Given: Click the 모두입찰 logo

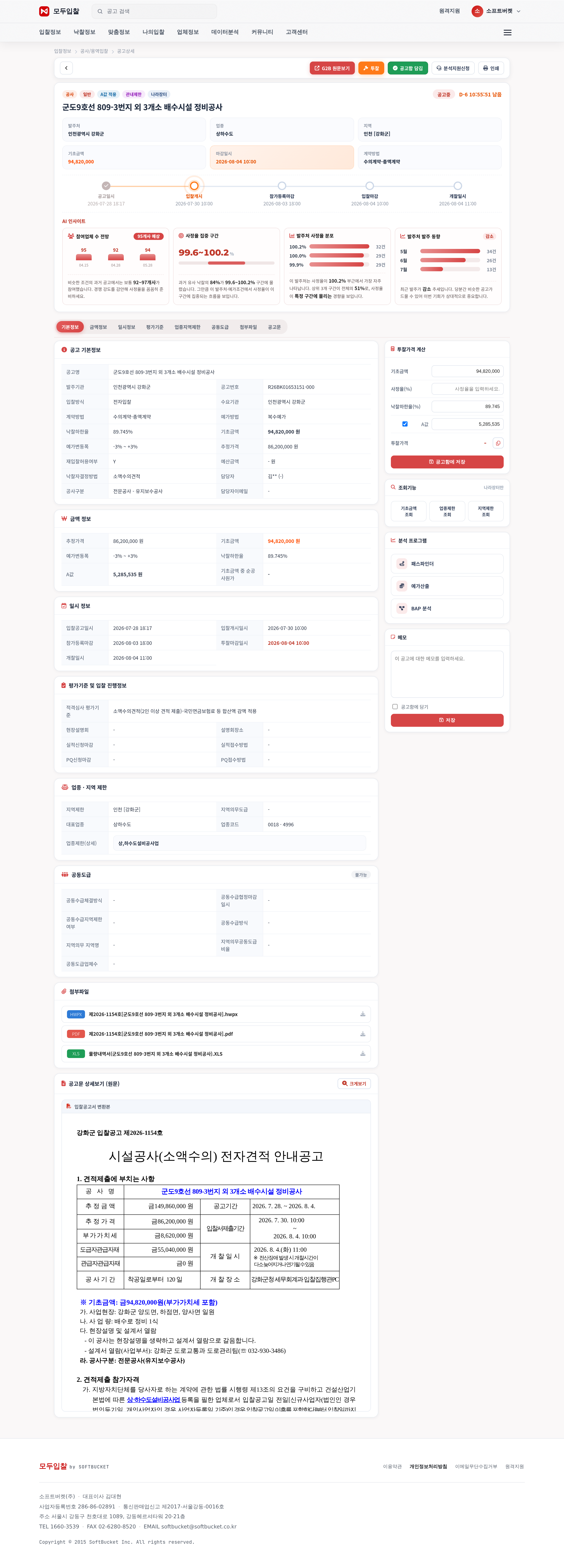Looking at the screenshot, I should [59, 11].
